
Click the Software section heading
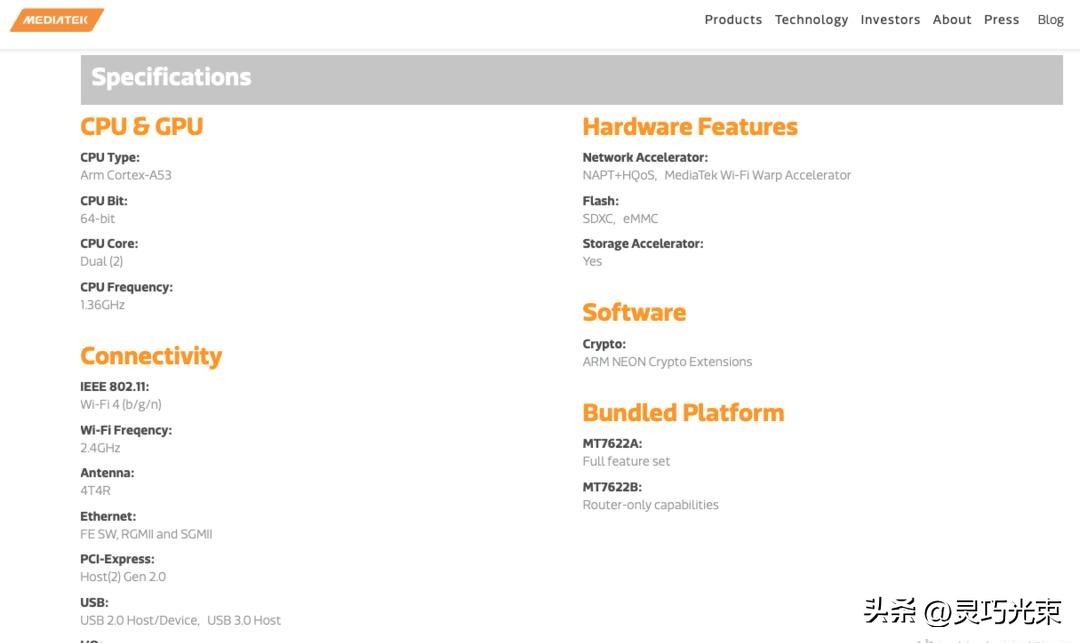tap(634, 313)
